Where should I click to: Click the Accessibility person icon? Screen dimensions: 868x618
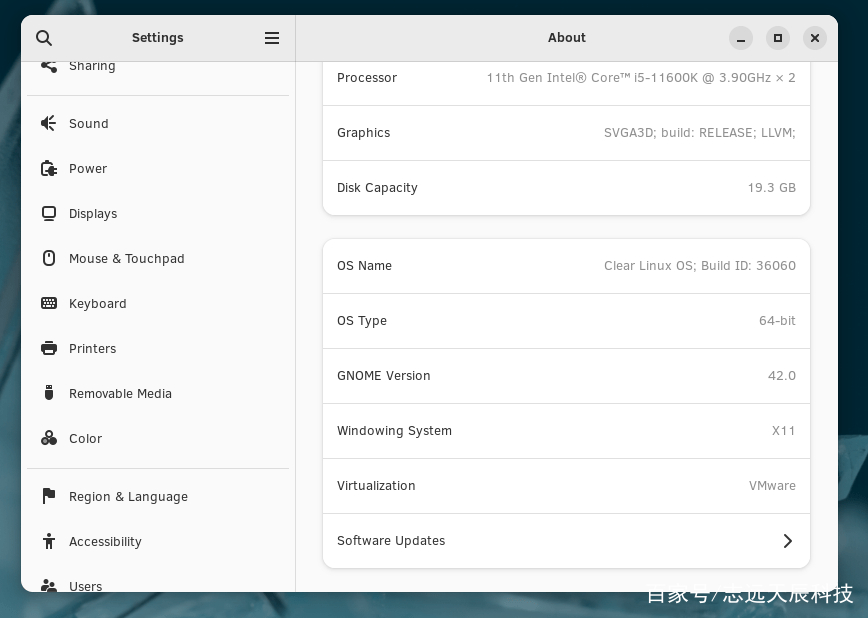pos(49,541)
